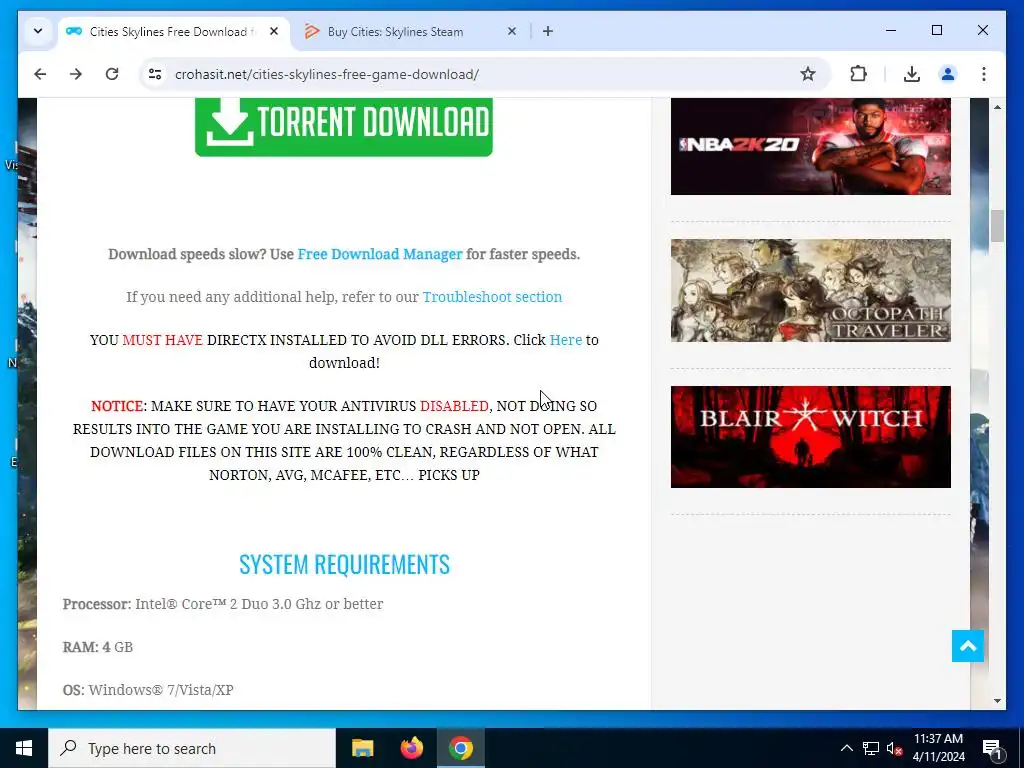This screenshot has width=1024, height=768.
Task: Click the Chrome taskbar icon
Action: tap(460, 748)
